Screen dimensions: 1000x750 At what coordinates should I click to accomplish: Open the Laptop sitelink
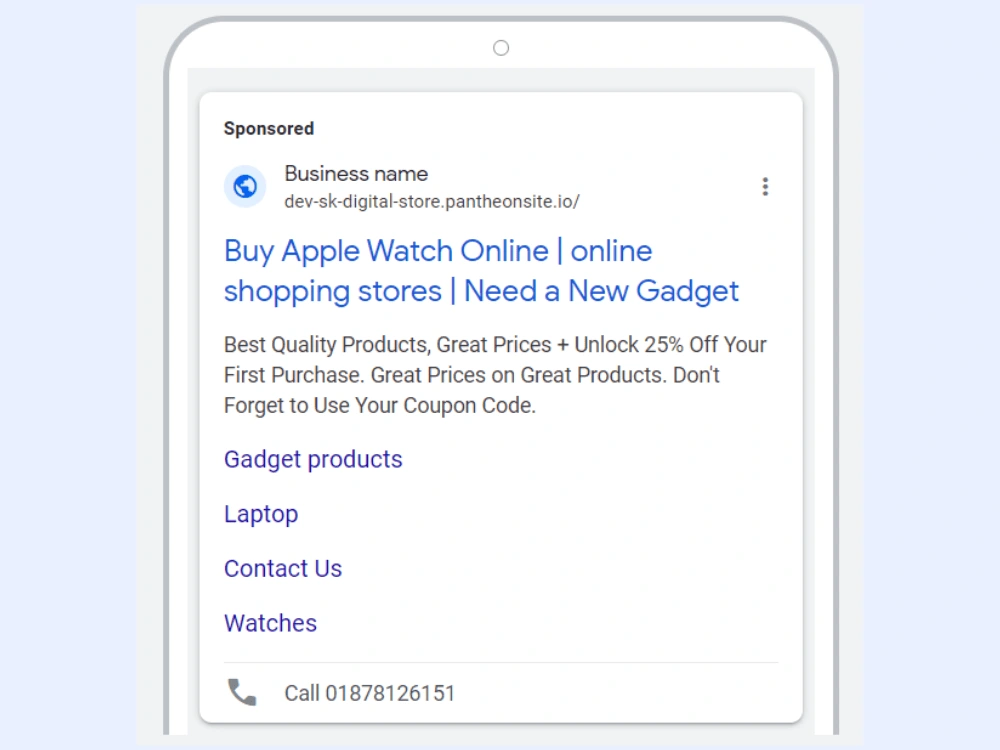(x=261, y=514)
